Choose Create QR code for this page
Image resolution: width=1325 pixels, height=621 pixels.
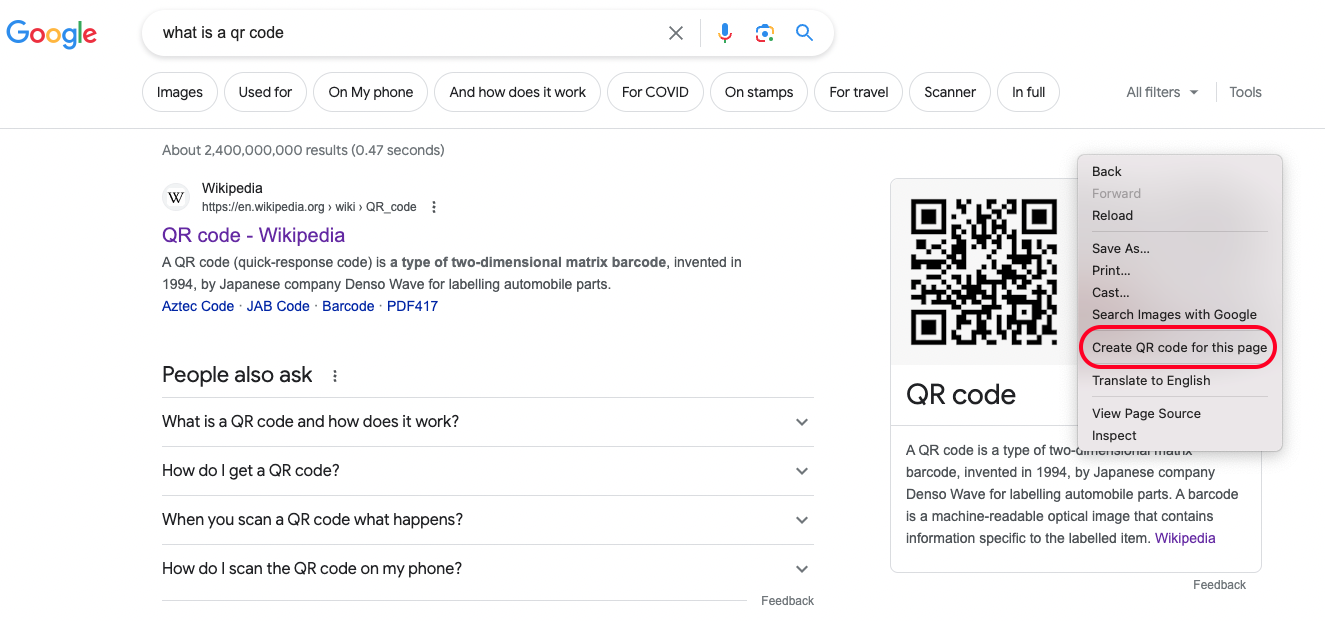(1180, 348)
